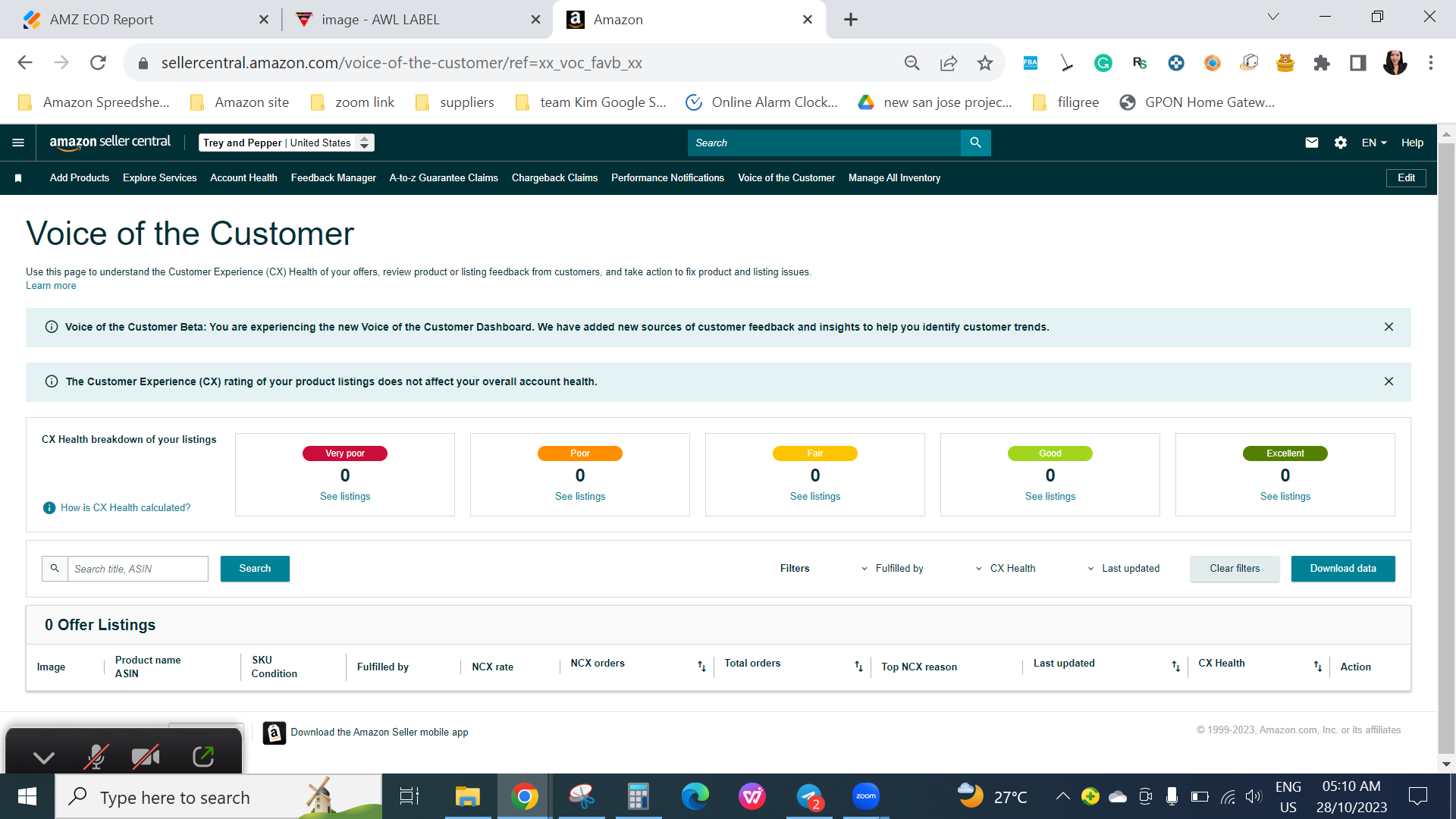Open the Chrome extensions puzzle icon
Viewport: 1456px width, 819px height.
pos(1322,63)
